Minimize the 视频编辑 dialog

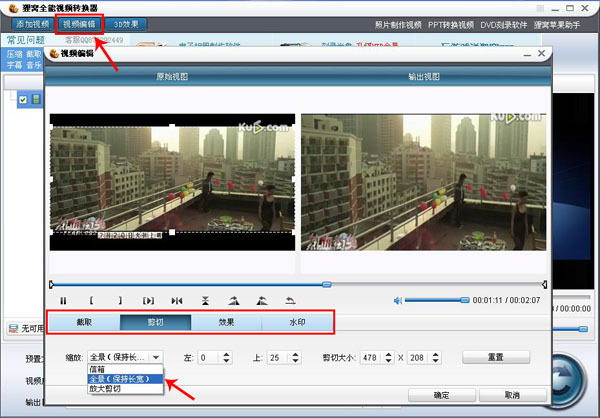[527, 54]
